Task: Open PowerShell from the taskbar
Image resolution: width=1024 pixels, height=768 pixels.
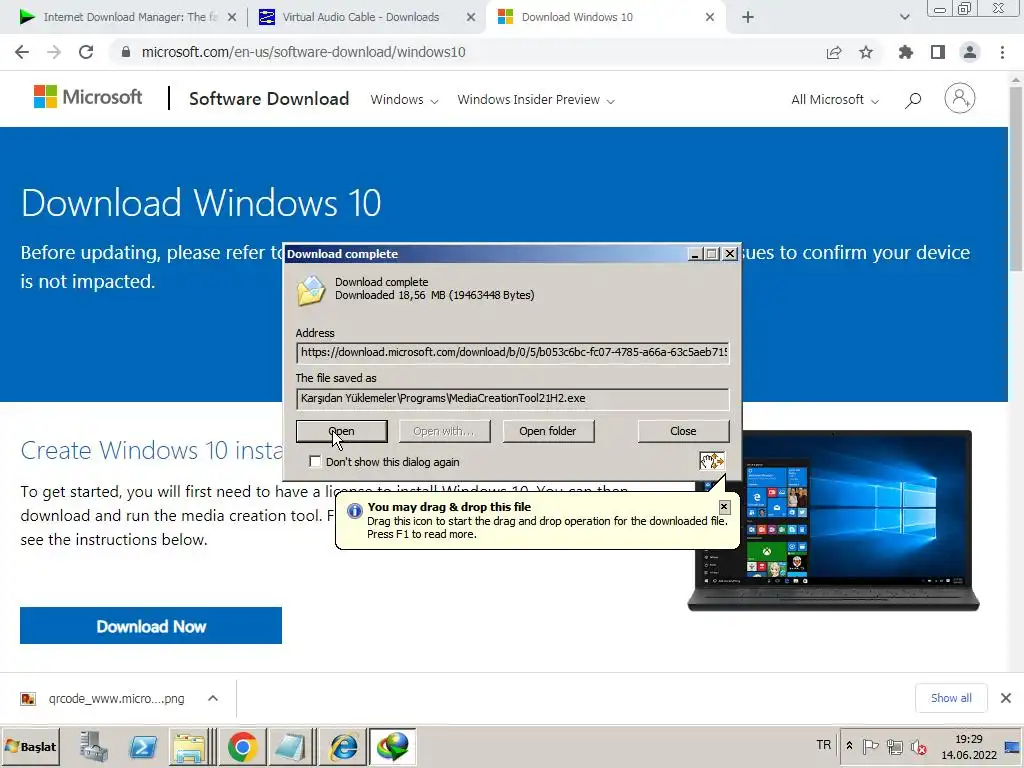Action: 143,746
